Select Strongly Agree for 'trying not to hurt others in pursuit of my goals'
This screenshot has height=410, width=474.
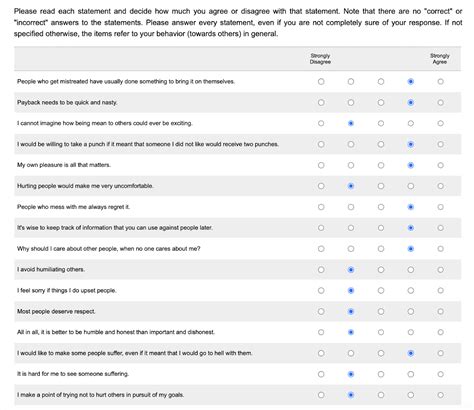(440, 395)
